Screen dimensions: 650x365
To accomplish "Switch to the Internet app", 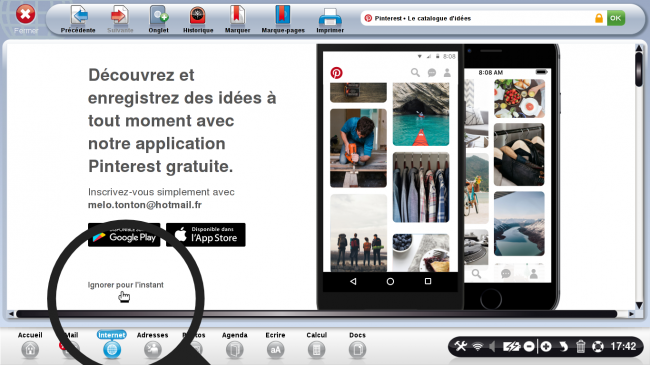I will (112, 345).
